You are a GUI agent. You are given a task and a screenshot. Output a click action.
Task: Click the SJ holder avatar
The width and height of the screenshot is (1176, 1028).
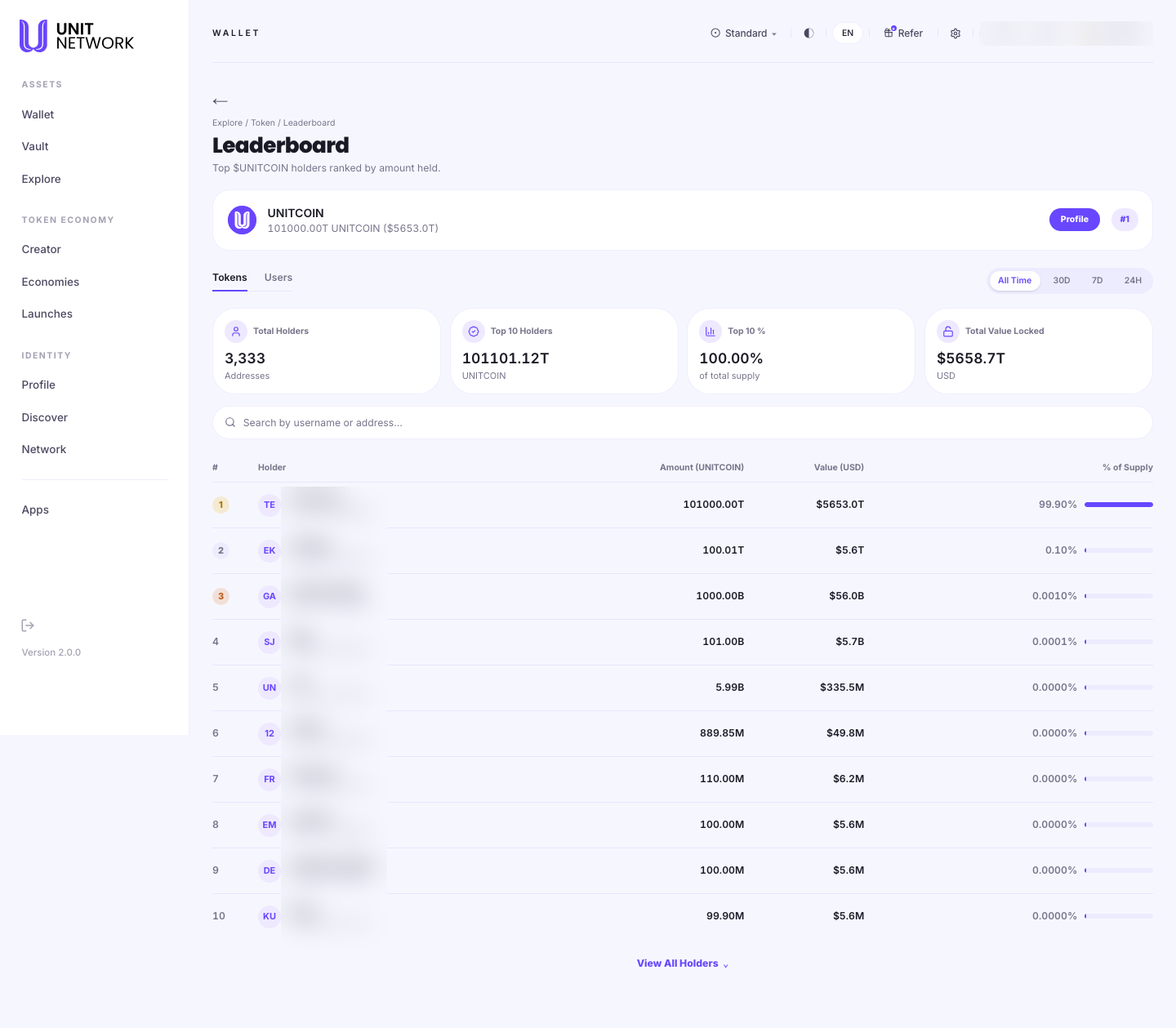[x=269, y=642]
